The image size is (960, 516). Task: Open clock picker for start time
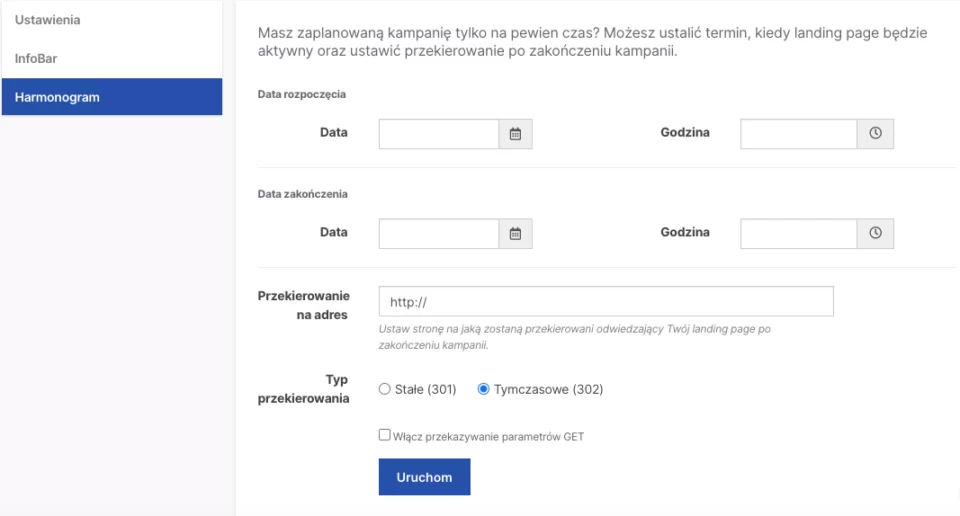[x=875, y=134]
